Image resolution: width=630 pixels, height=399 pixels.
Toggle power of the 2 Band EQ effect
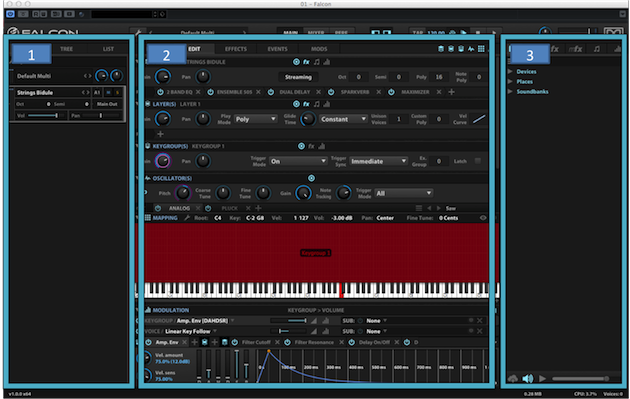tap(160, 92)
